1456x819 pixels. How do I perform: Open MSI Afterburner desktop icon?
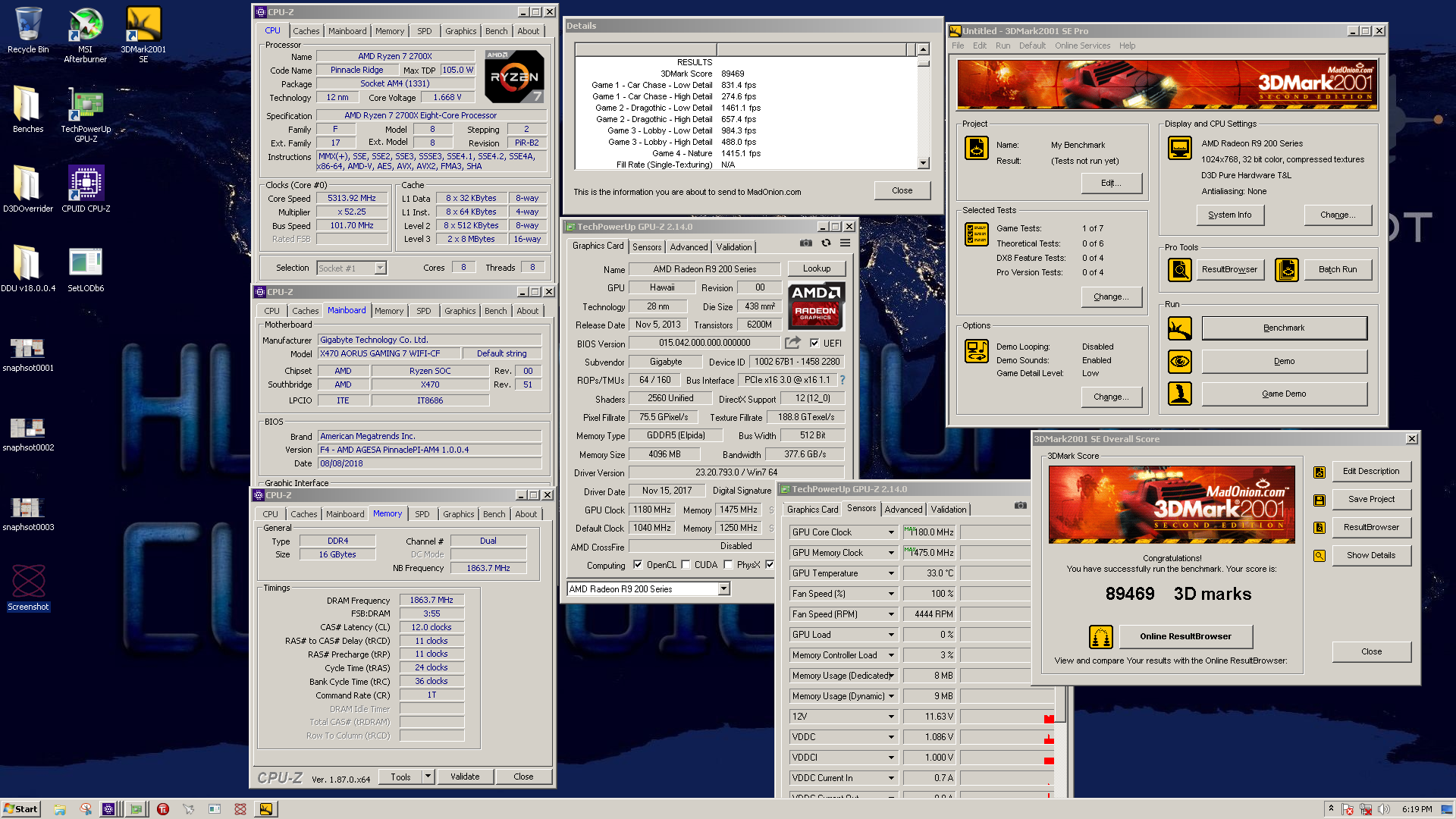(86, 35)
